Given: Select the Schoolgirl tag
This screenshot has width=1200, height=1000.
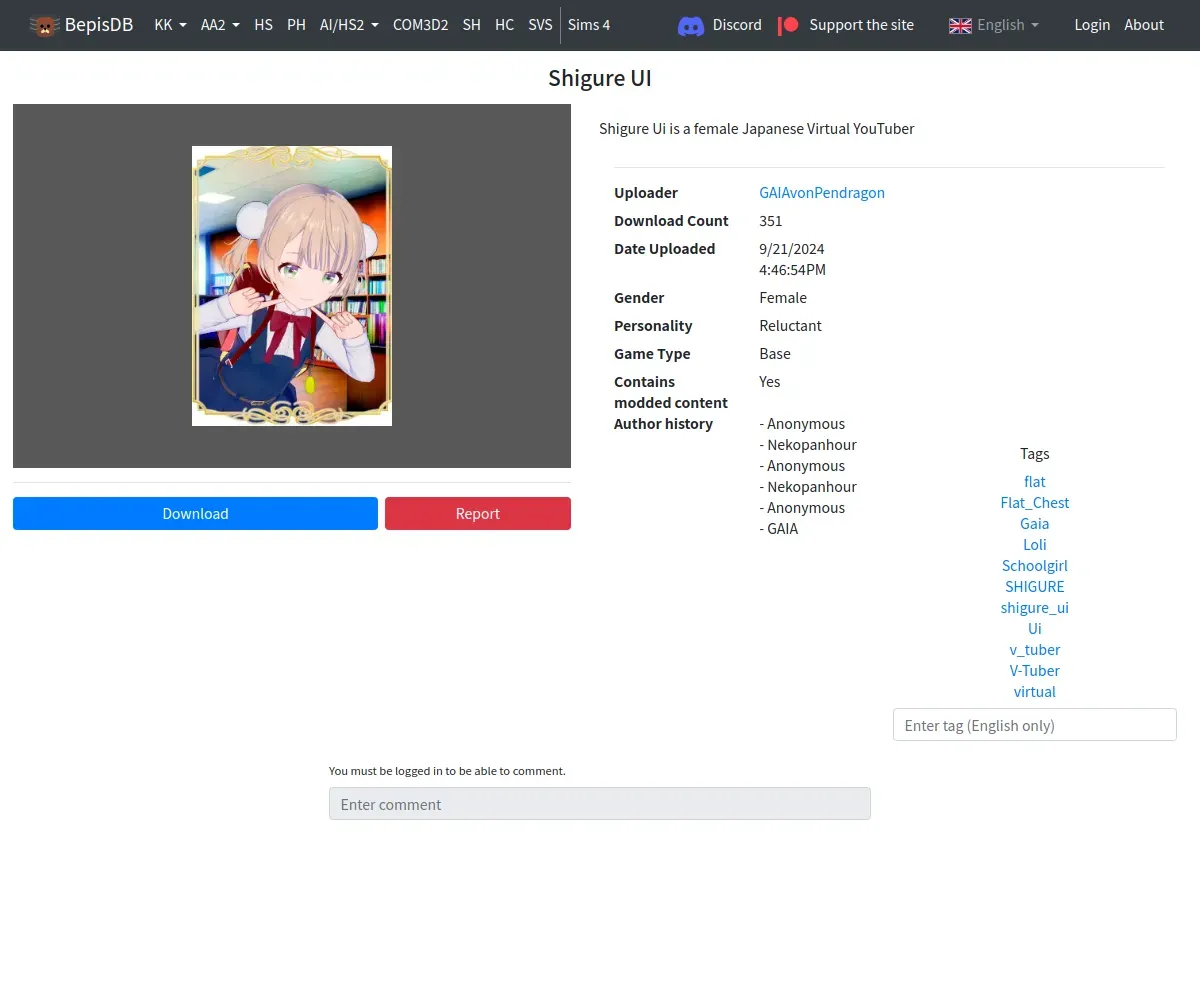Looking at the screenshot, I should (x=1035, y=566).
